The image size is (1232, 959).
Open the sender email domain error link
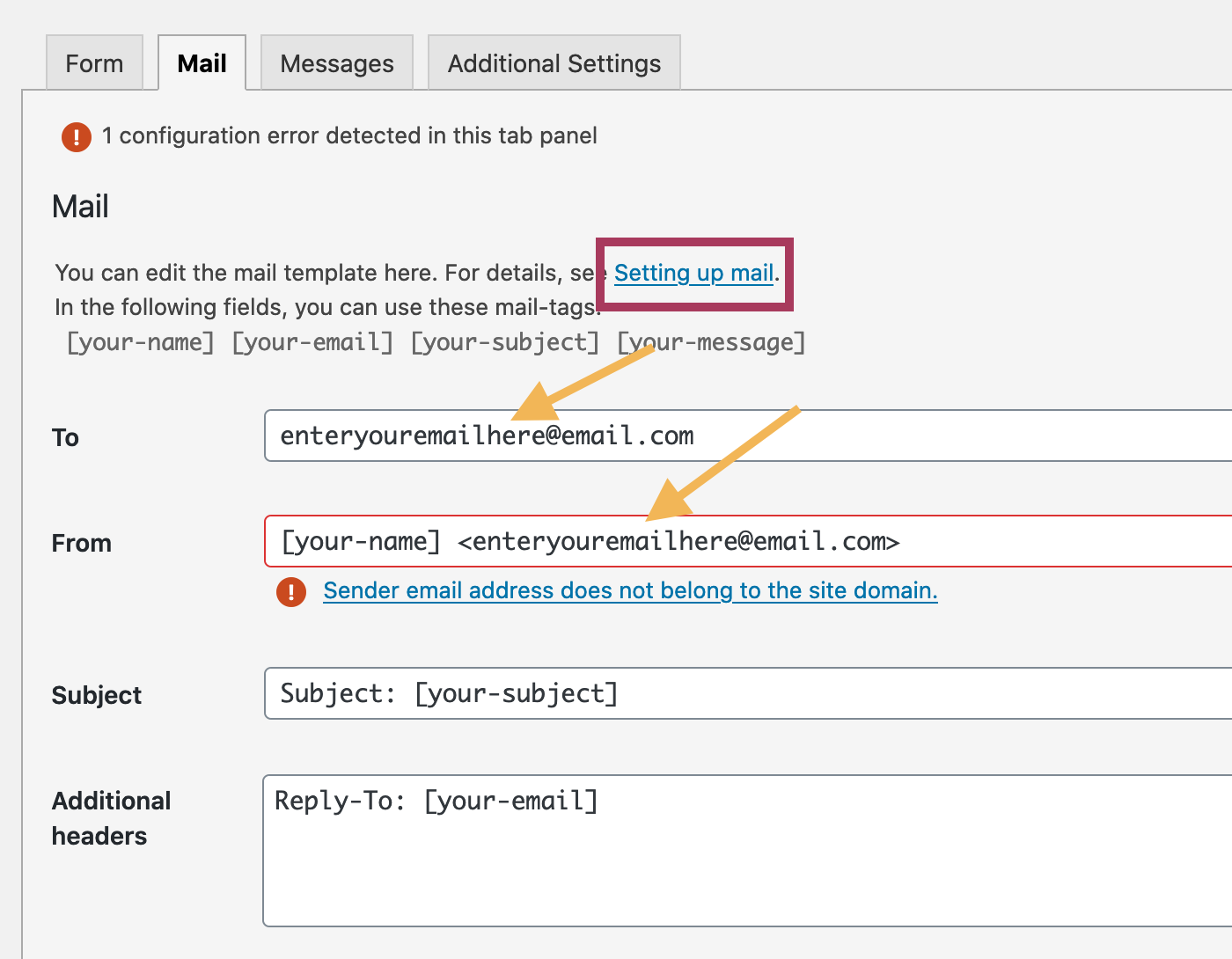(x=630, y=590)
